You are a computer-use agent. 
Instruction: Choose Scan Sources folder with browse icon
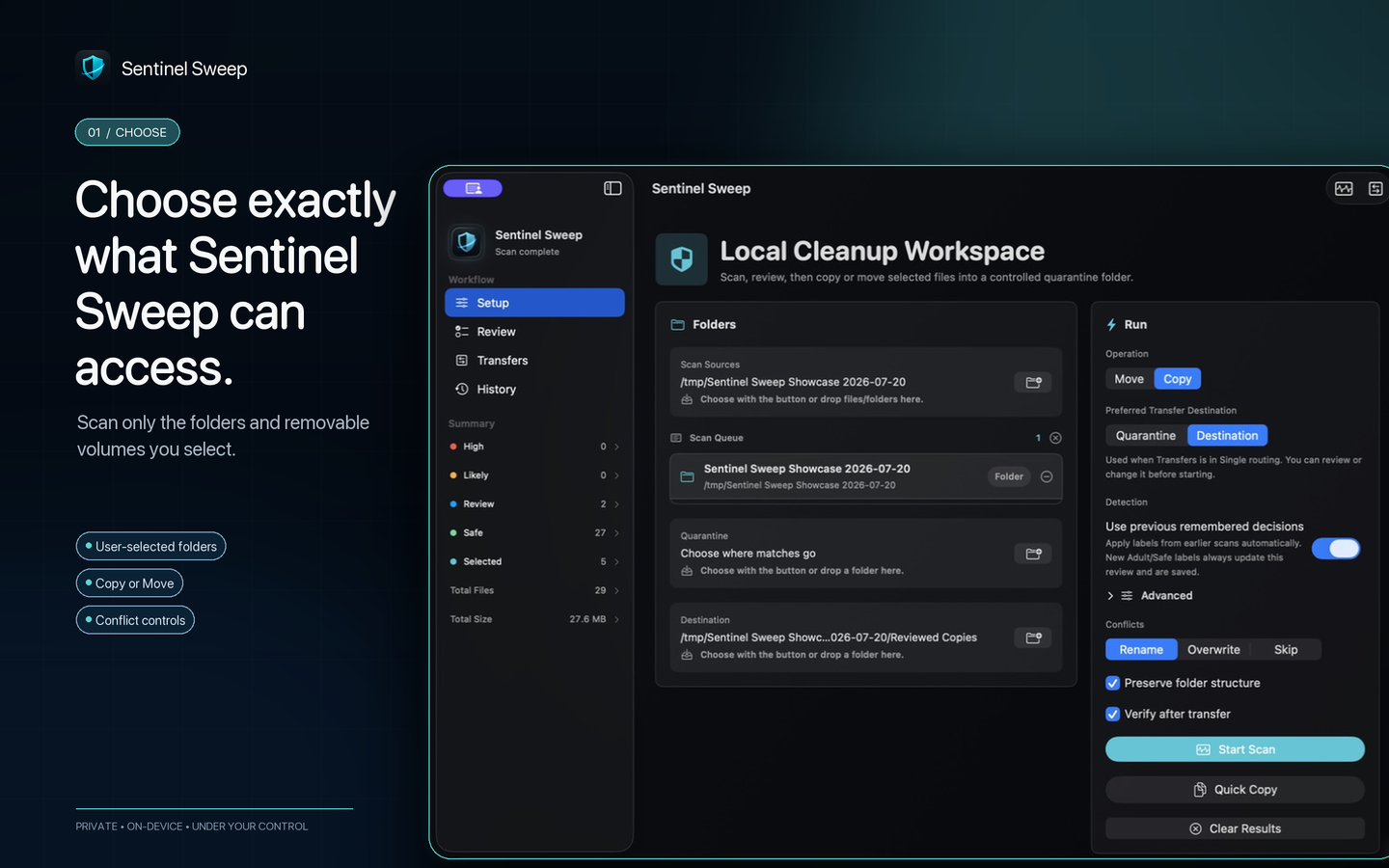[1033, 383]
